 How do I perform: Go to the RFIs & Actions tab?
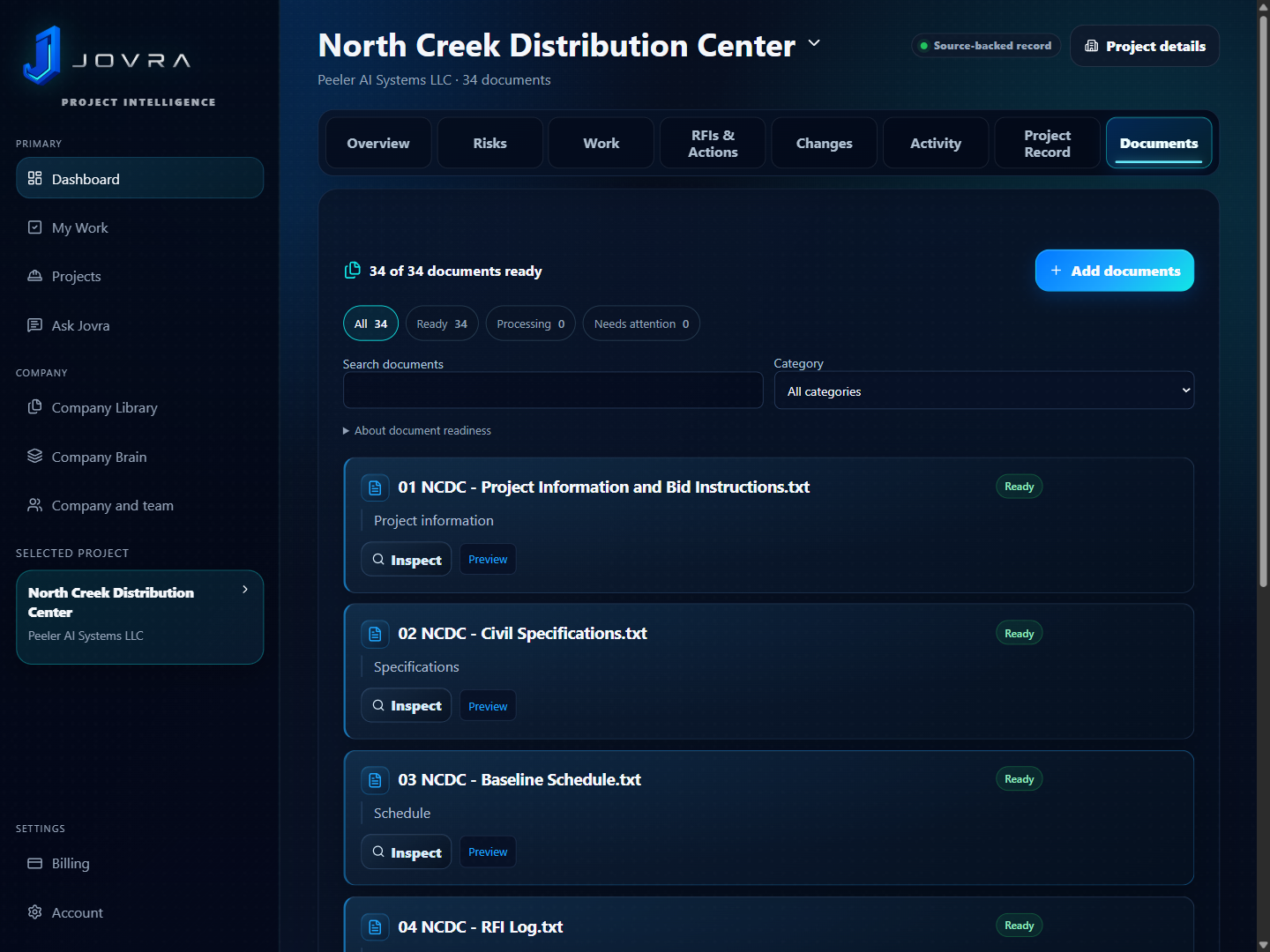pos(713,143)
